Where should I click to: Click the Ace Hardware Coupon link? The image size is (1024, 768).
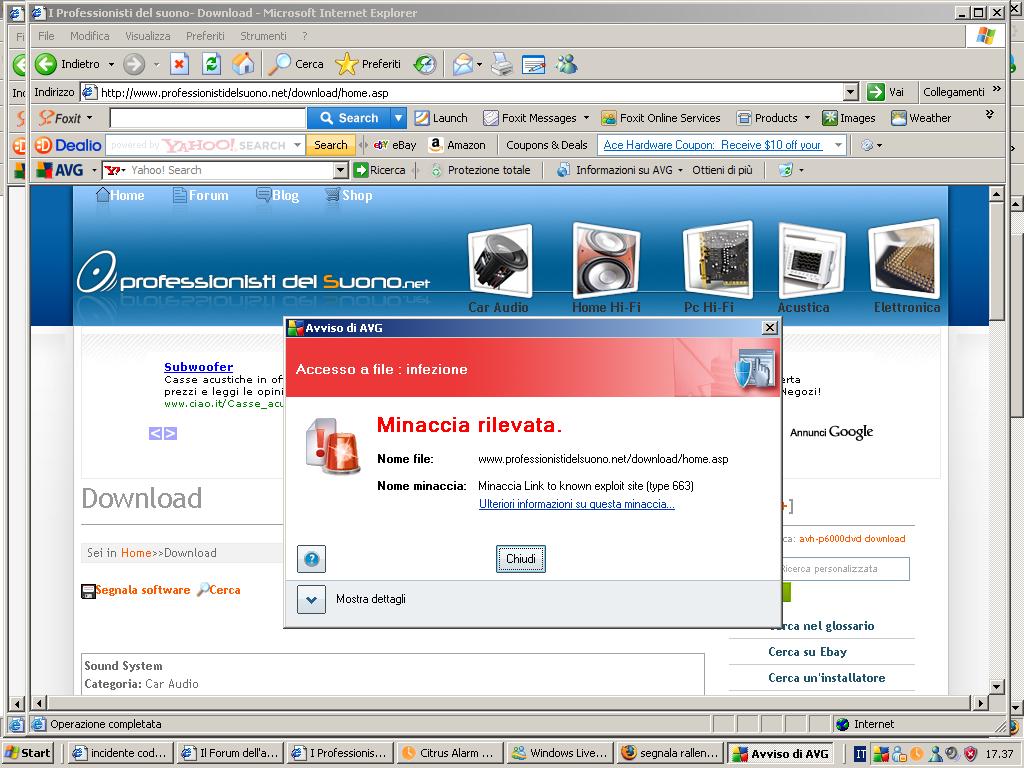point(712,145)
